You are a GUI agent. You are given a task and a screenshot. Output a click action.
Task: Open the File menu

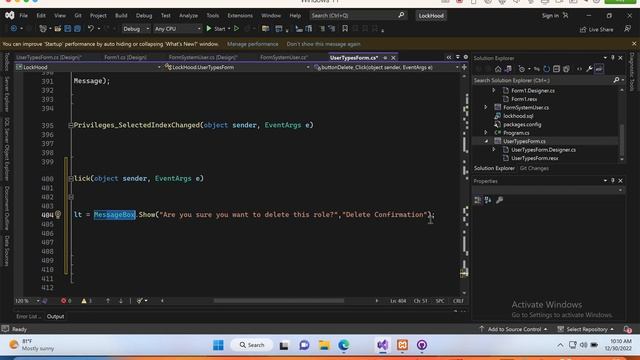point(24,16)
